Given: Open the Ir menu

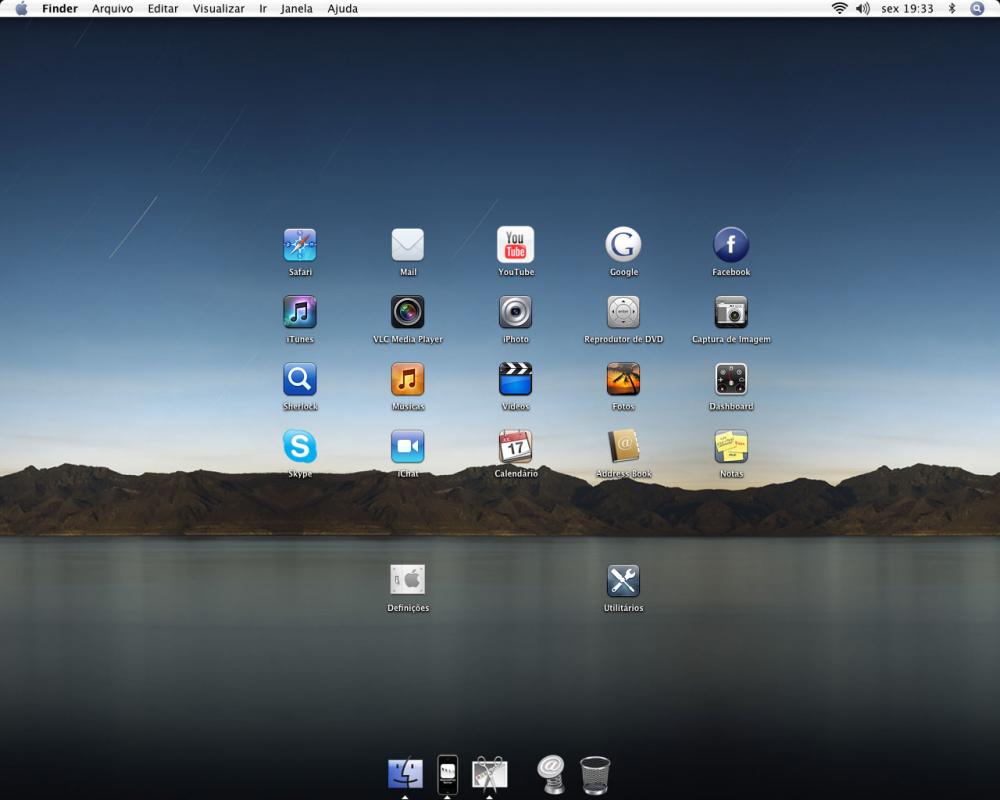Looking at the screenshot, I should click(x=263, y=8).
